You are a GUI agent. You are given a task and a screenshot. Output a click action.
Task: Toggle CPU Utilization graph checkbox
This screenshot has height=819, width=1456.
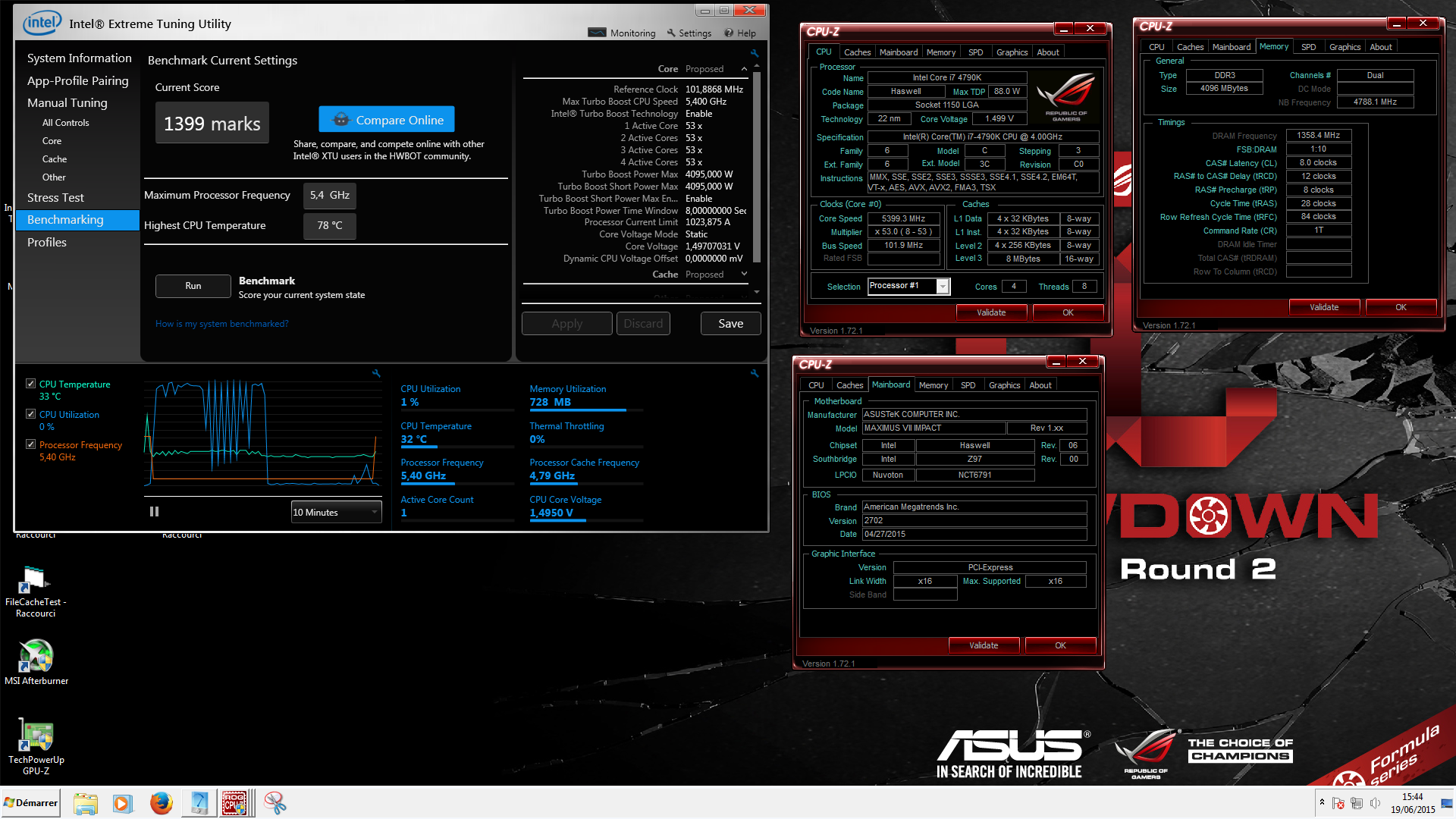(30, 414)
